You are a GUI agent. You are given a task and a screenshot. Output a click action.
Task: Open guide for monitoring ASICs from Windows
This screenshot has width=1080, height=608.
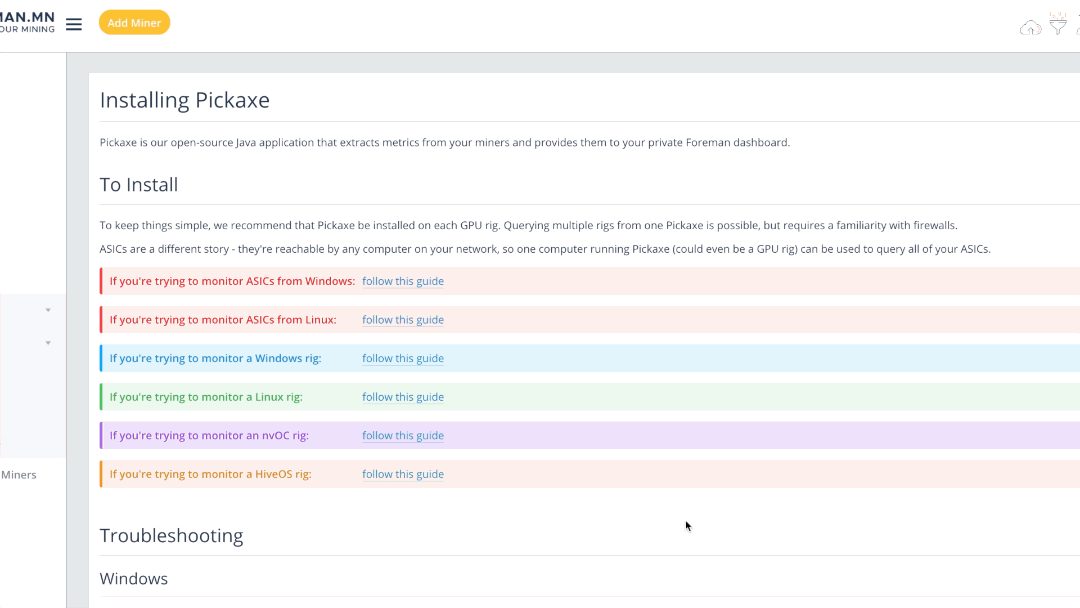(x=403, y=281)
